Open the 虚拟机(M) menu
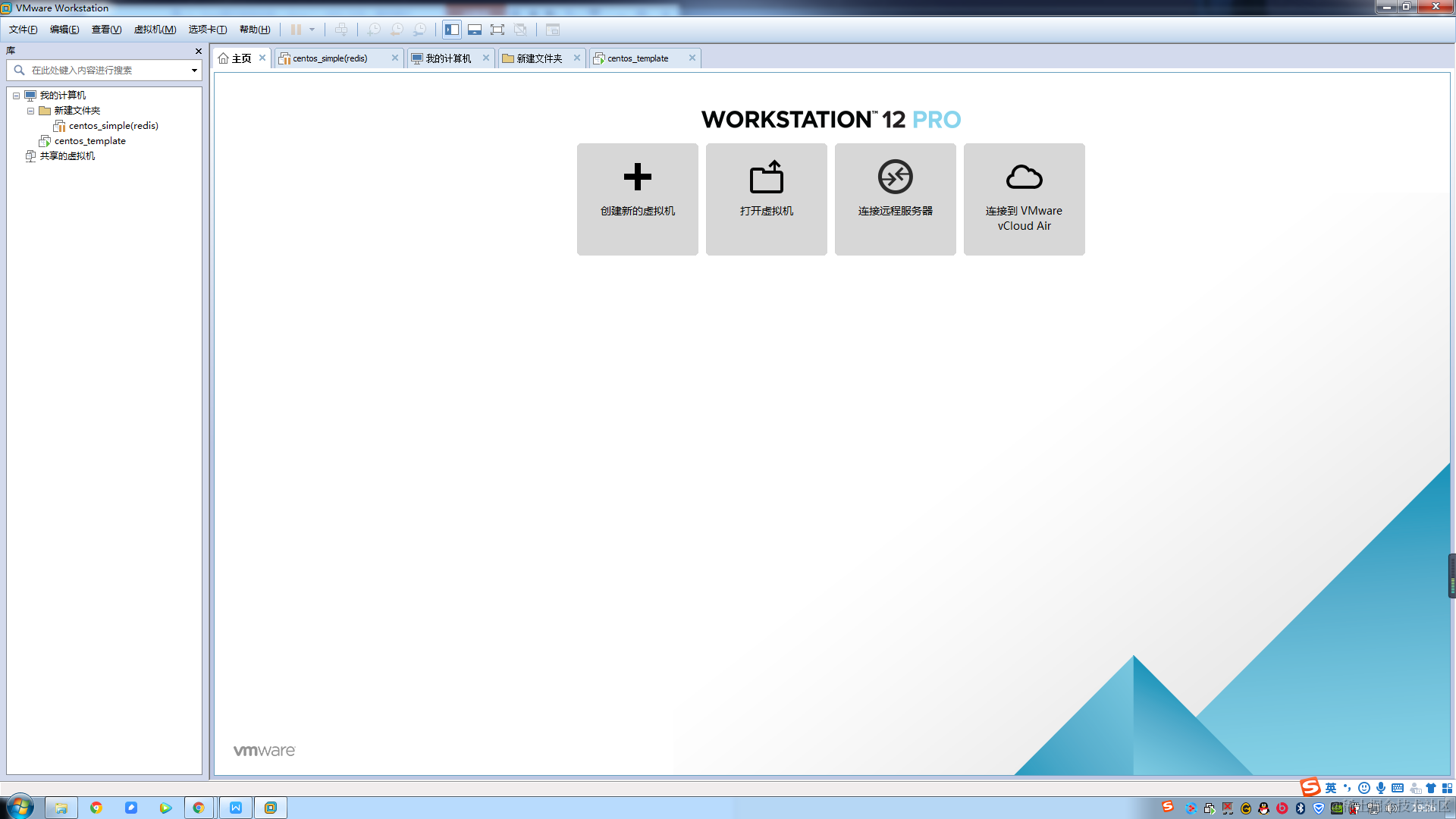Screen dimensions: 1456x819 click(155, 30)
